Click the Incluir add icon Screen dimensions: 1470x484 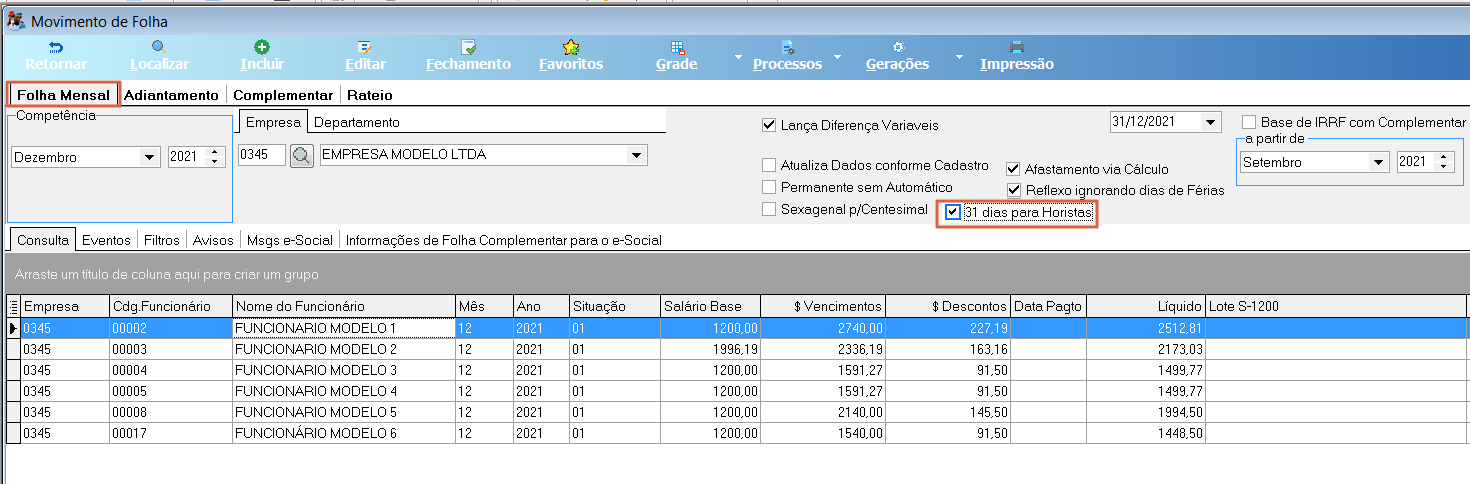click(x=262, y=47)
